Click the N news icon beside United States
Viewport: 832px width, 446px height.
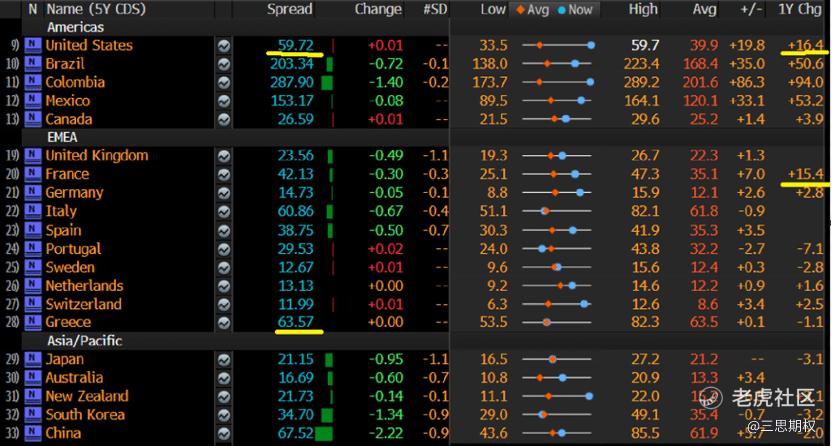point(33,46)
